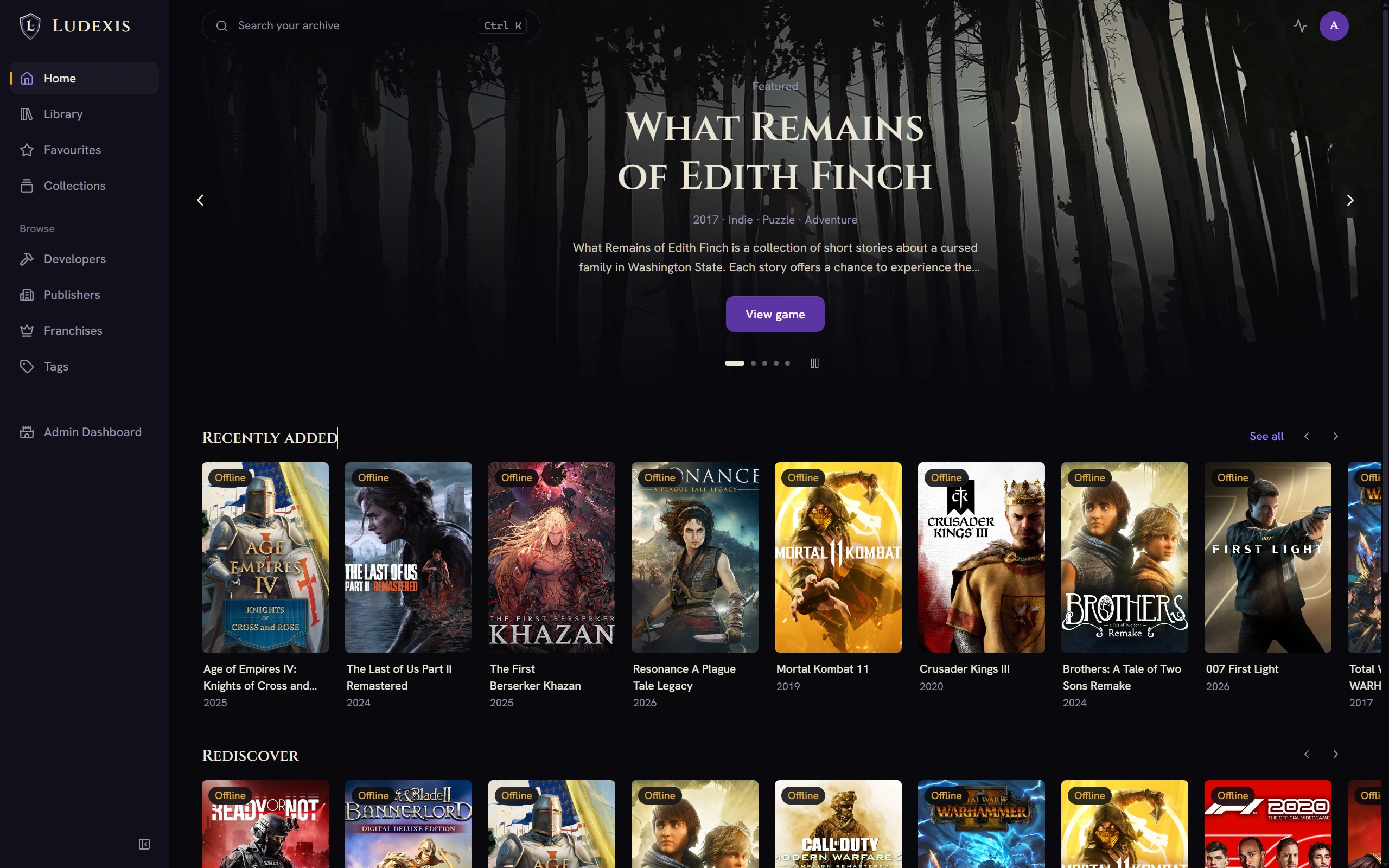Screen dimensions: 1389x868
Task: Jump to the fourth carousel dot
Action: (x=776, y=363)
